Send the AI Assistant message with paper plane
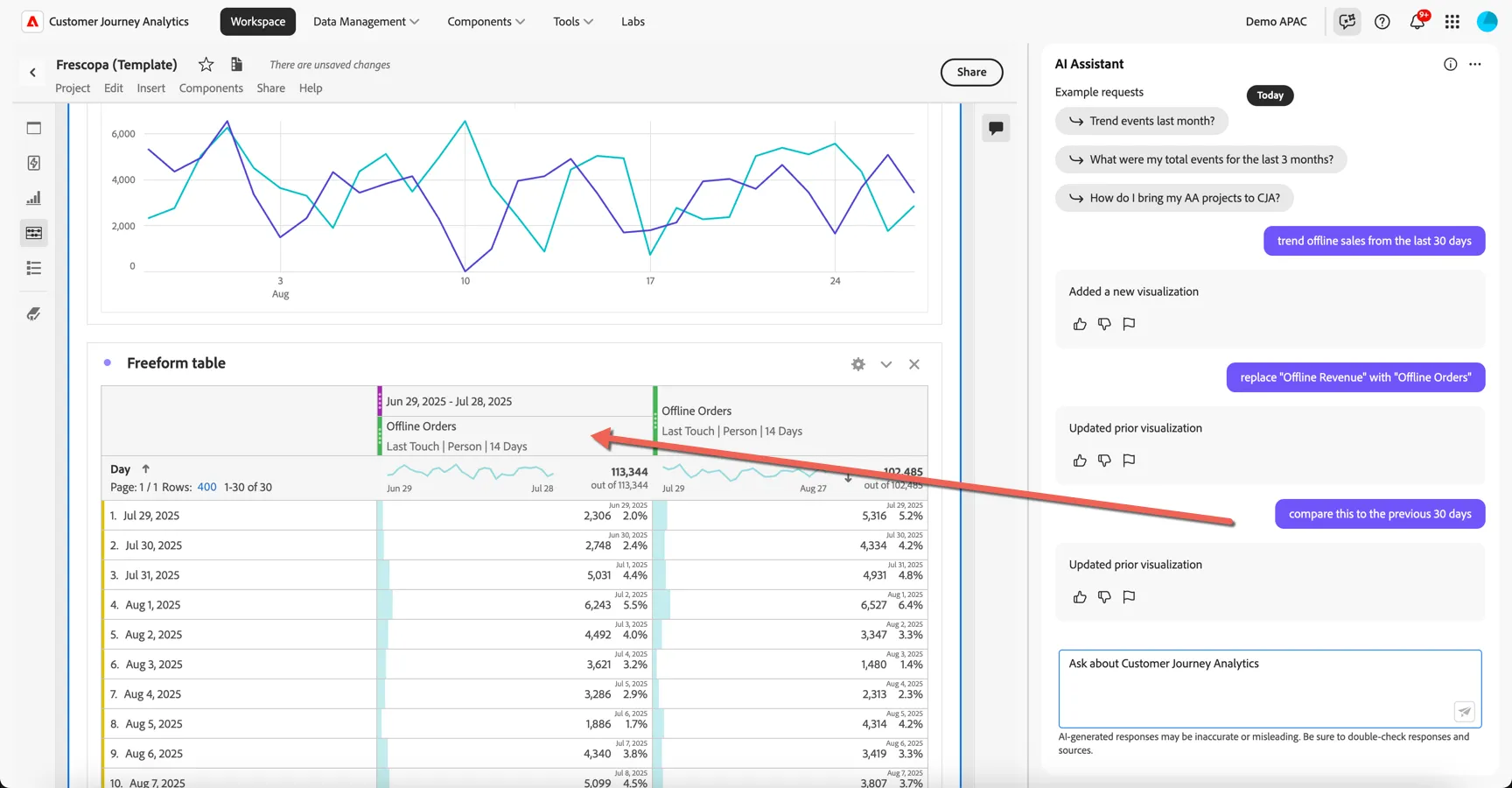 [1464, 711]
